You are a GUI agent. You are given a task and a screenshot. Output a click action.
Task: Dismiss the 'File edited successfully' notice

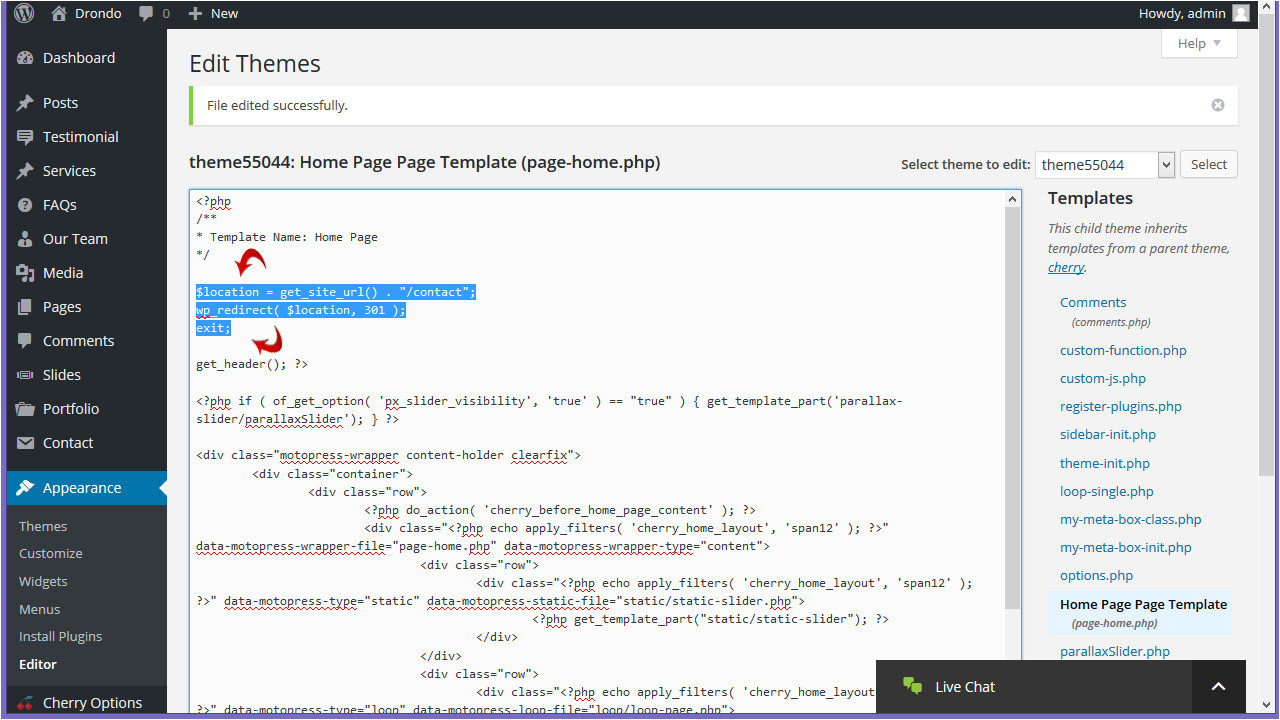(x=1217, y=105)
